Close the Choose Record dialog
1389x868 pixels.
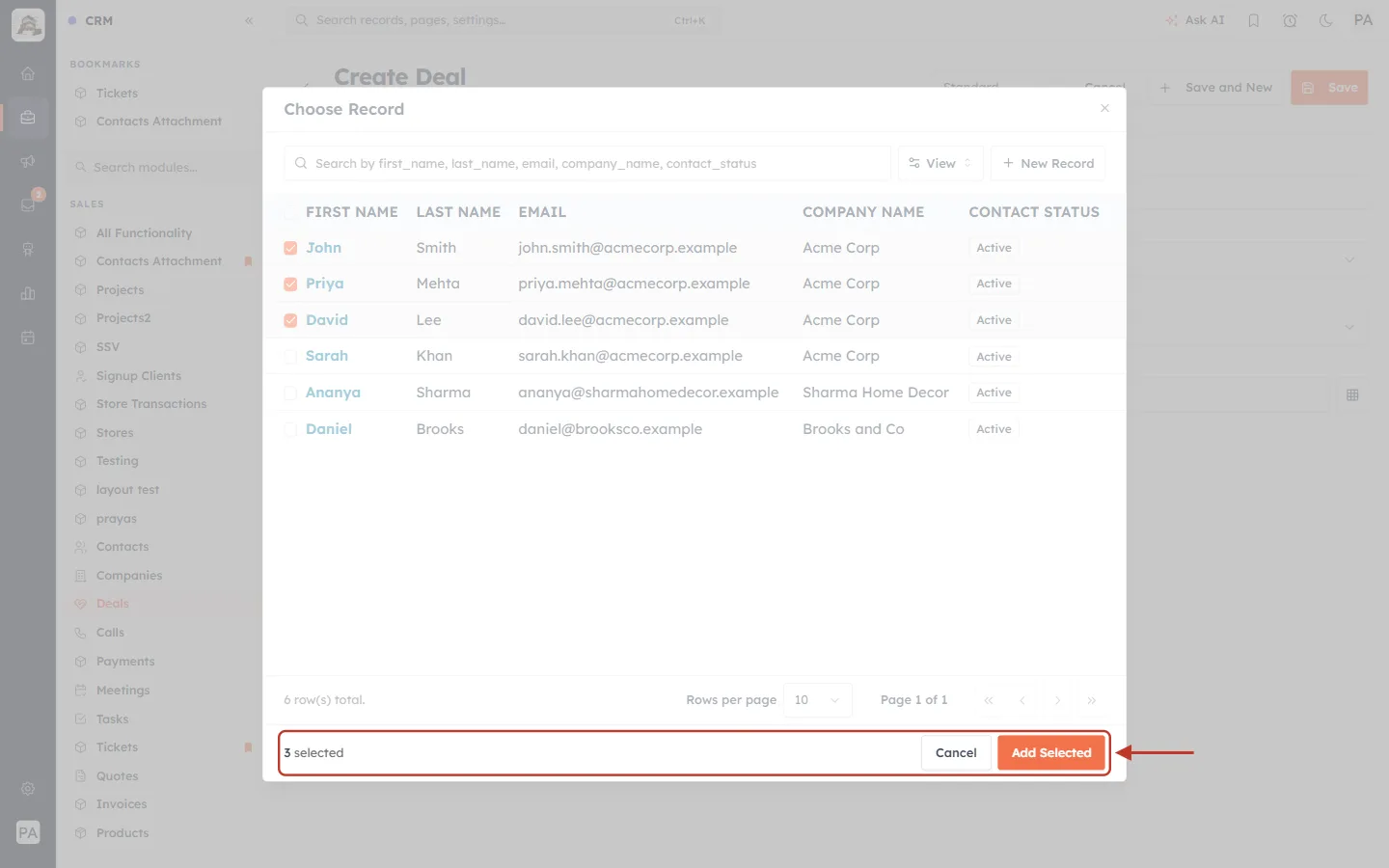pyautogui.click(x=1104, y=108)
